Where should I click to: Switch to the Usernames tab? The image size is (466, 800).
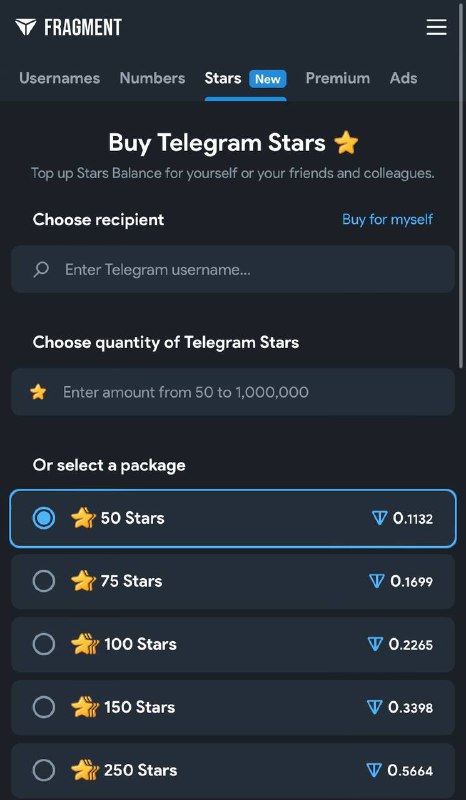pyautogui.click(x=60, y=78)
